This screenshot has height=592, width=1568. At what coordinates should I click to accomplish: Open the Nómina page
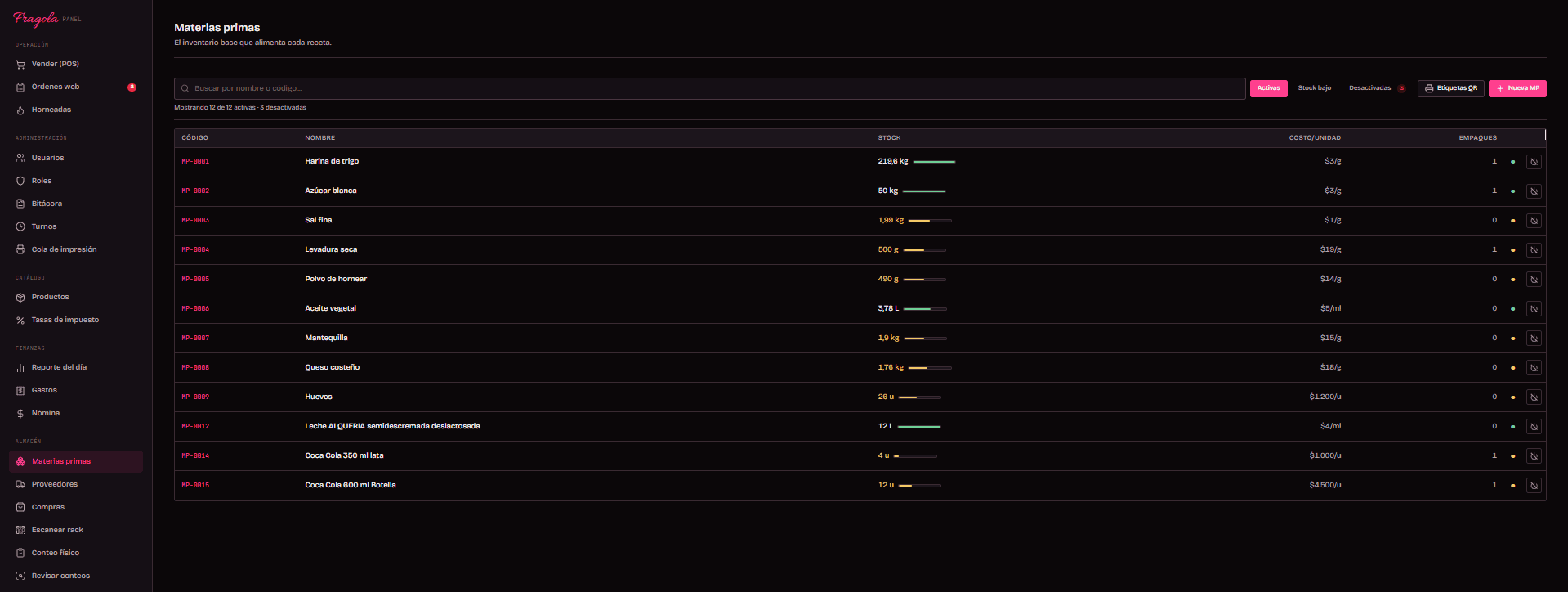pos(75,413)
